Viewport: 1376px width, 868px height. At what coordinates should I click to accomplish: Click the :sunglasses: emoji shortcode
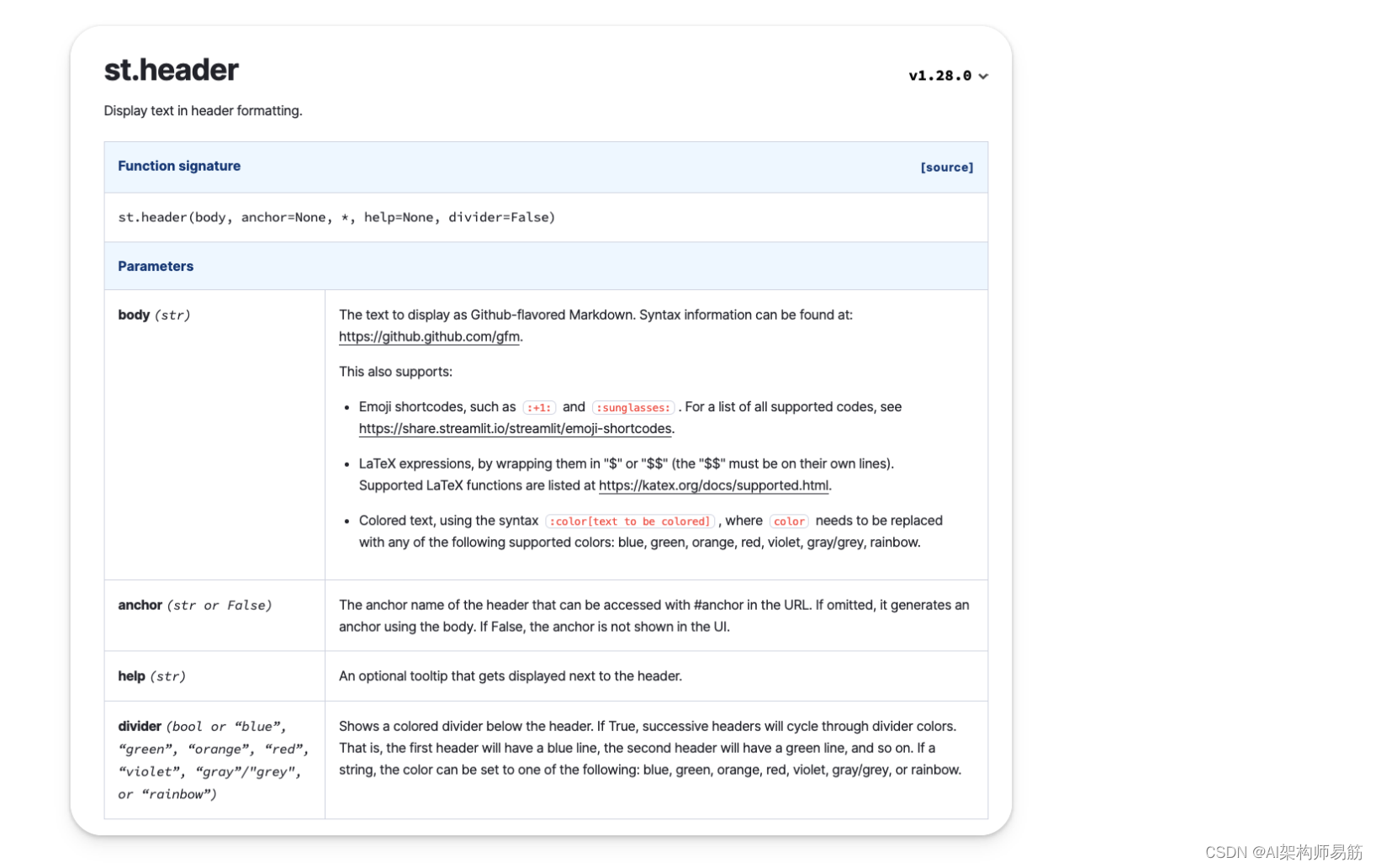(633, 408)
